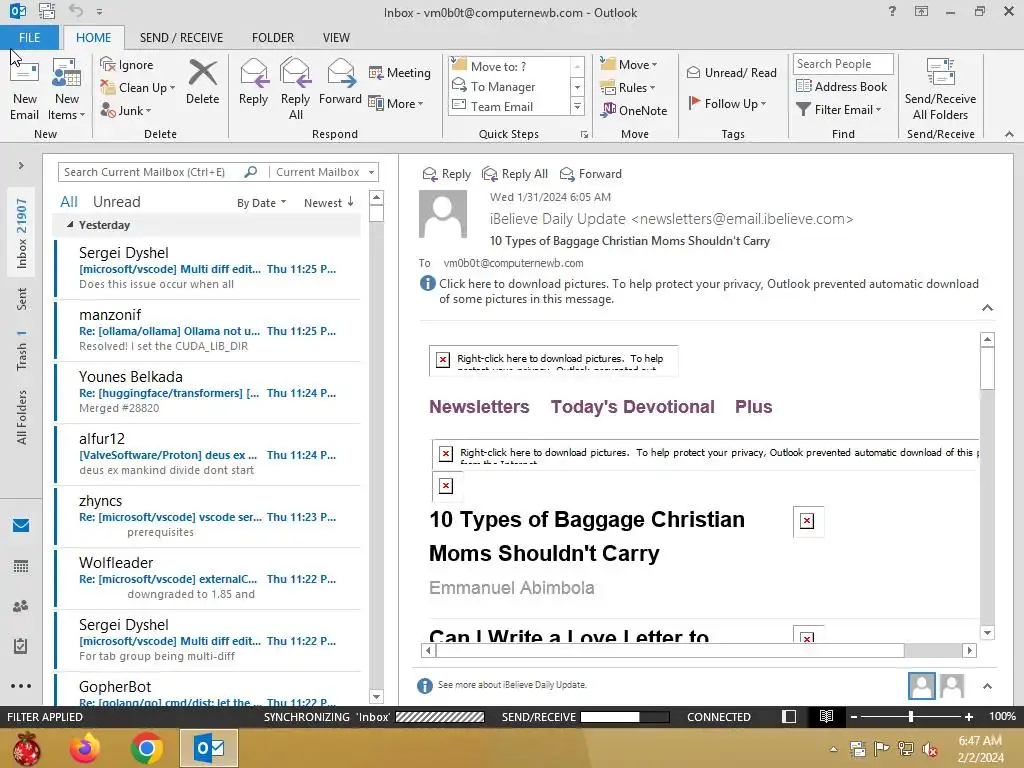Open the Rules dropdown
Screen dimensions: 1024x768
point(628,88)
